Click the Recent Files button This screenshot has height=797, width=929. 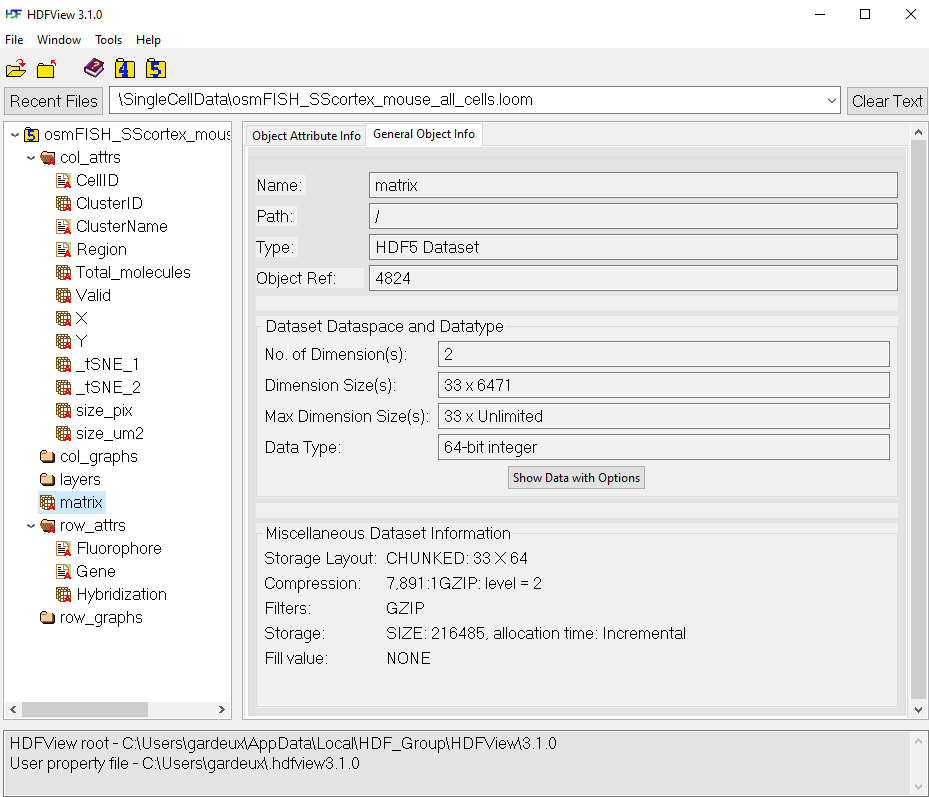click(x=54, y=101)
